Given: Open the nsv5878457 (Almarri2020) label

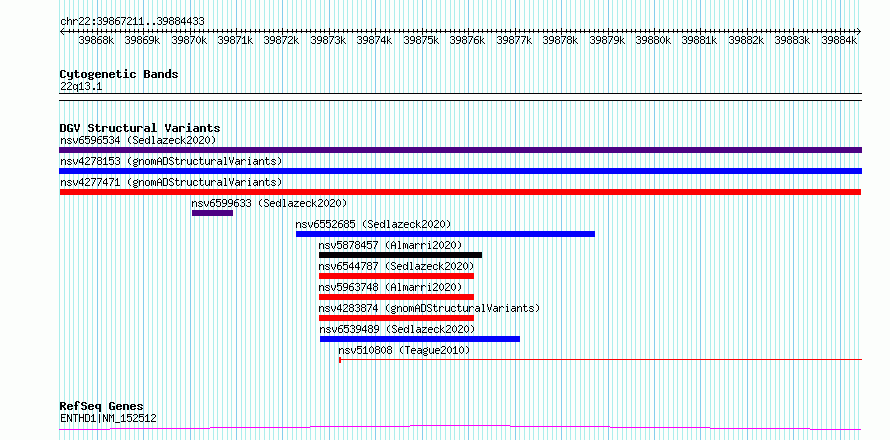Looking at the screenshot, I should coord(391,245).
